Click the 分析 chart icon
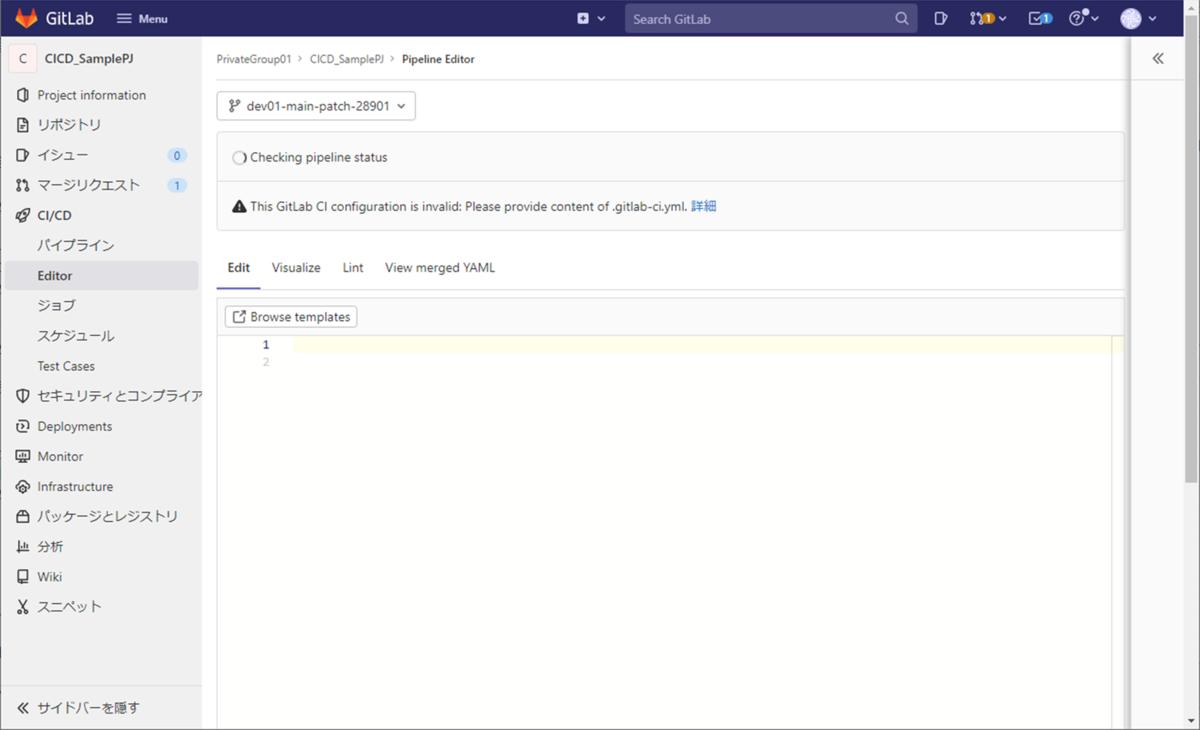 [x=23, y=546]
